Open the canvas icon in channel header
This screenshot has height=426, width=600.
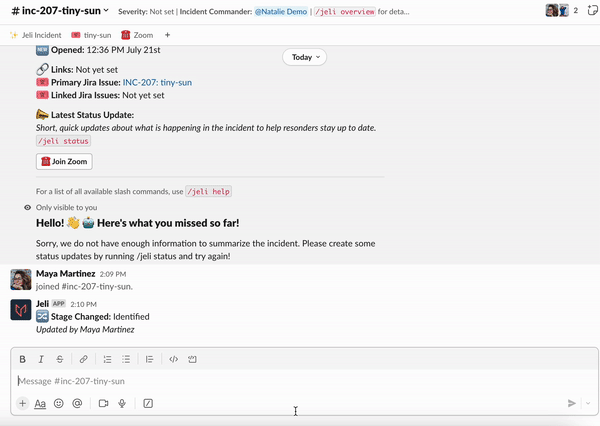click(592, 11)
